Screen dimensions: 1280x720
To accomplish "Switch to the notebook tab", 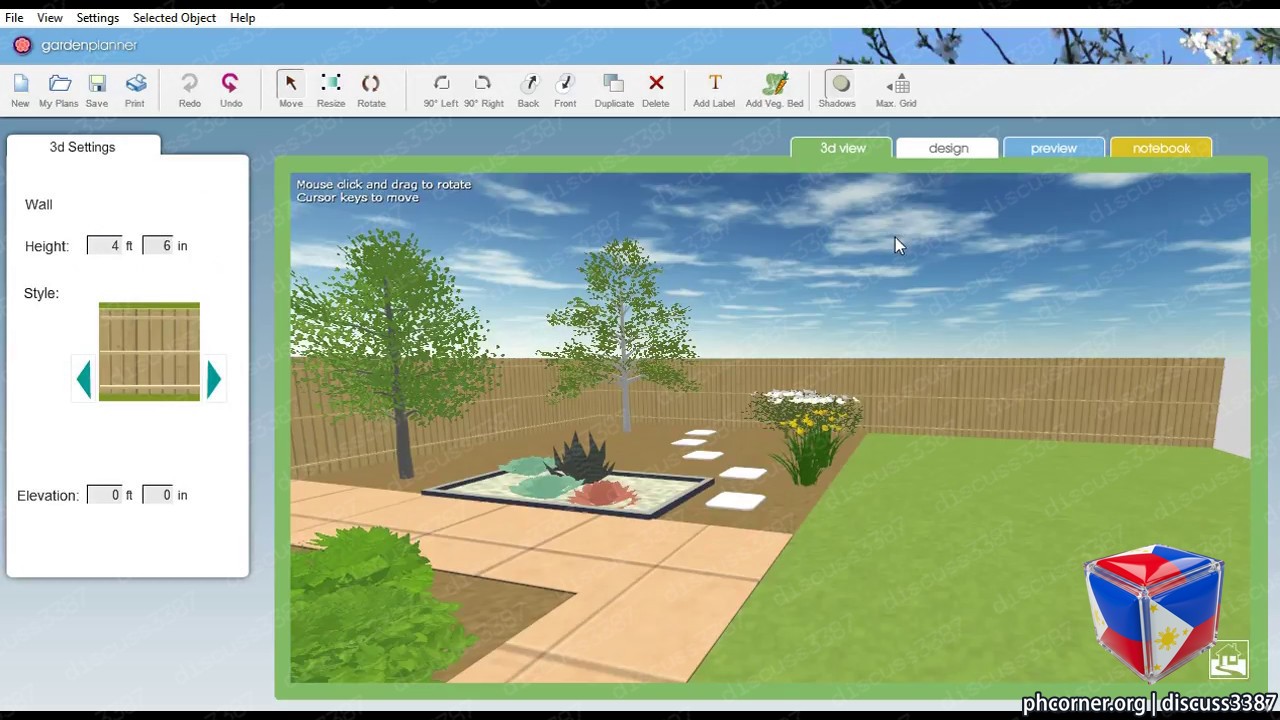I will click(x=1161, y=148).
